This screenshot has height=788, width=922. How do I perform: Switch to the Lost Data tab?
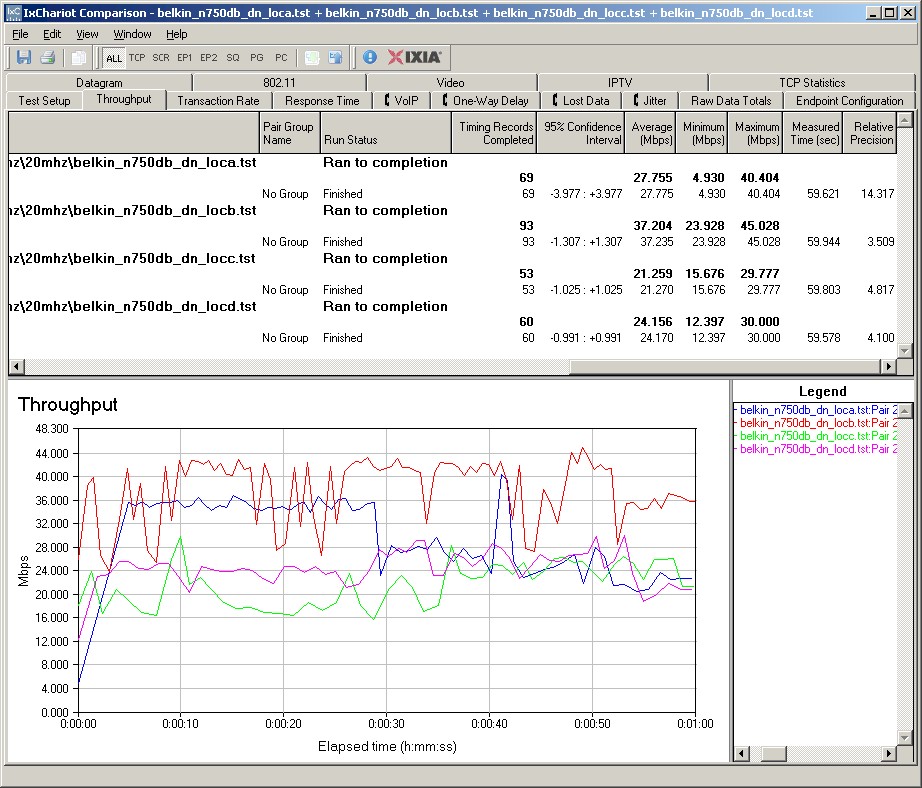click(x=581, y=101)
